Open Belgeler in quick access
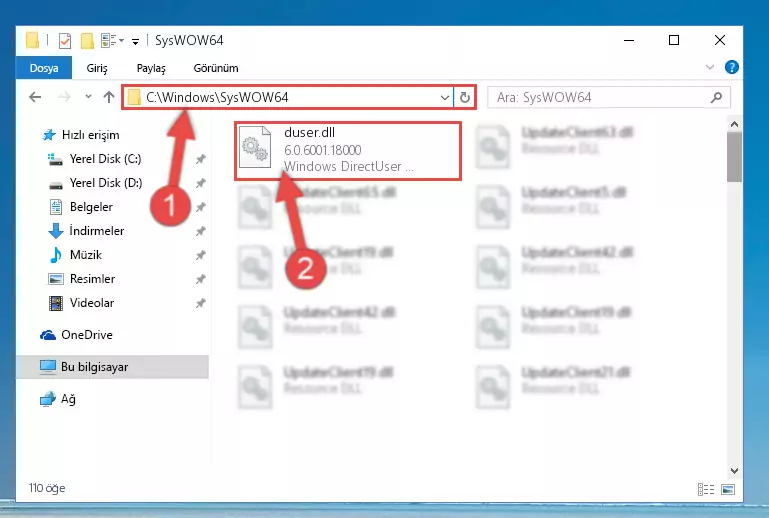This screenshot has height=518, width=769. coord(91,207)
